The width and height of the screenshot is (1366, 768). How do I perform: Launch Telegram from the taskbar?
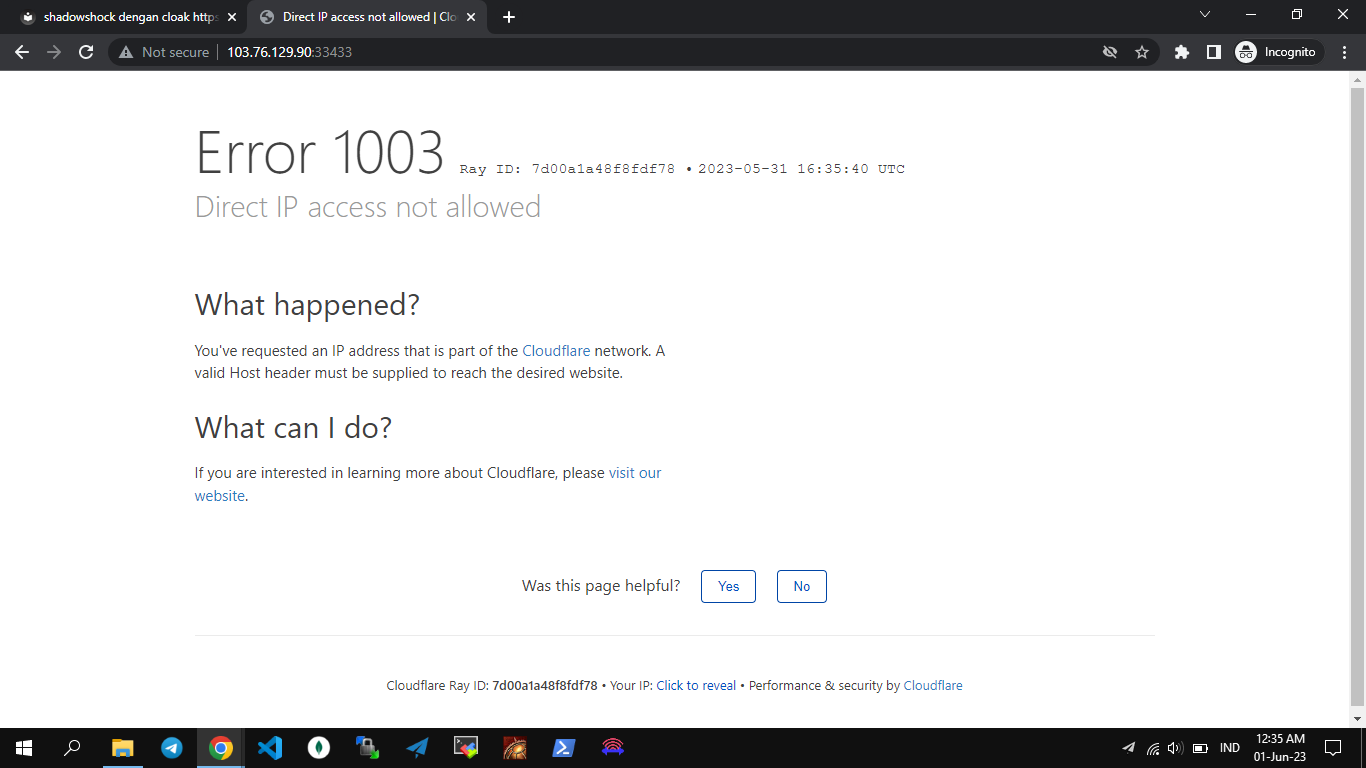coord(172,747)
